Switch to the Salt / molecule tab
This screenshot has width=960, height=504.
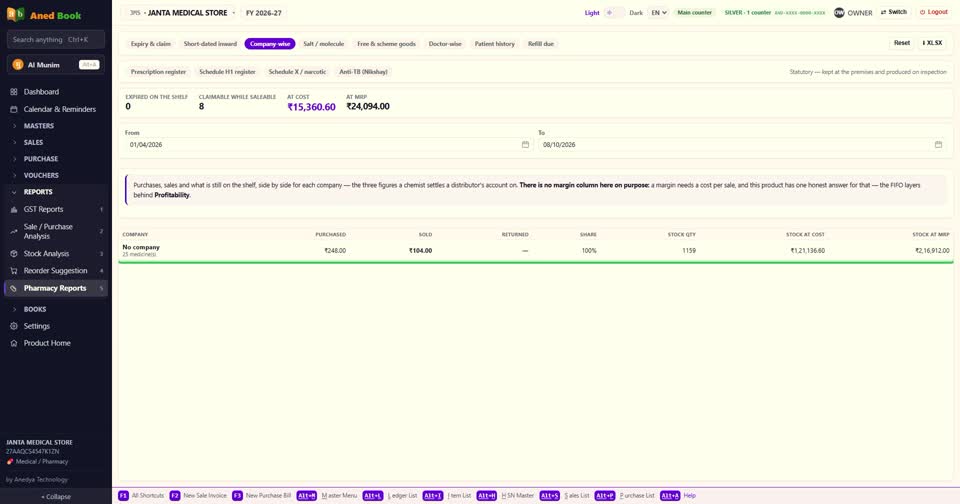(323, 43)
